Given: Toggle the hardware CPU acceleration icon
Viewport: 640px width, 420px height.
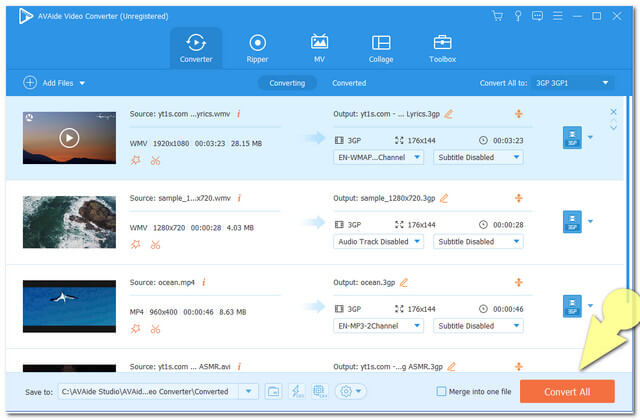Looking at the screenshot, I should [320, 391].
